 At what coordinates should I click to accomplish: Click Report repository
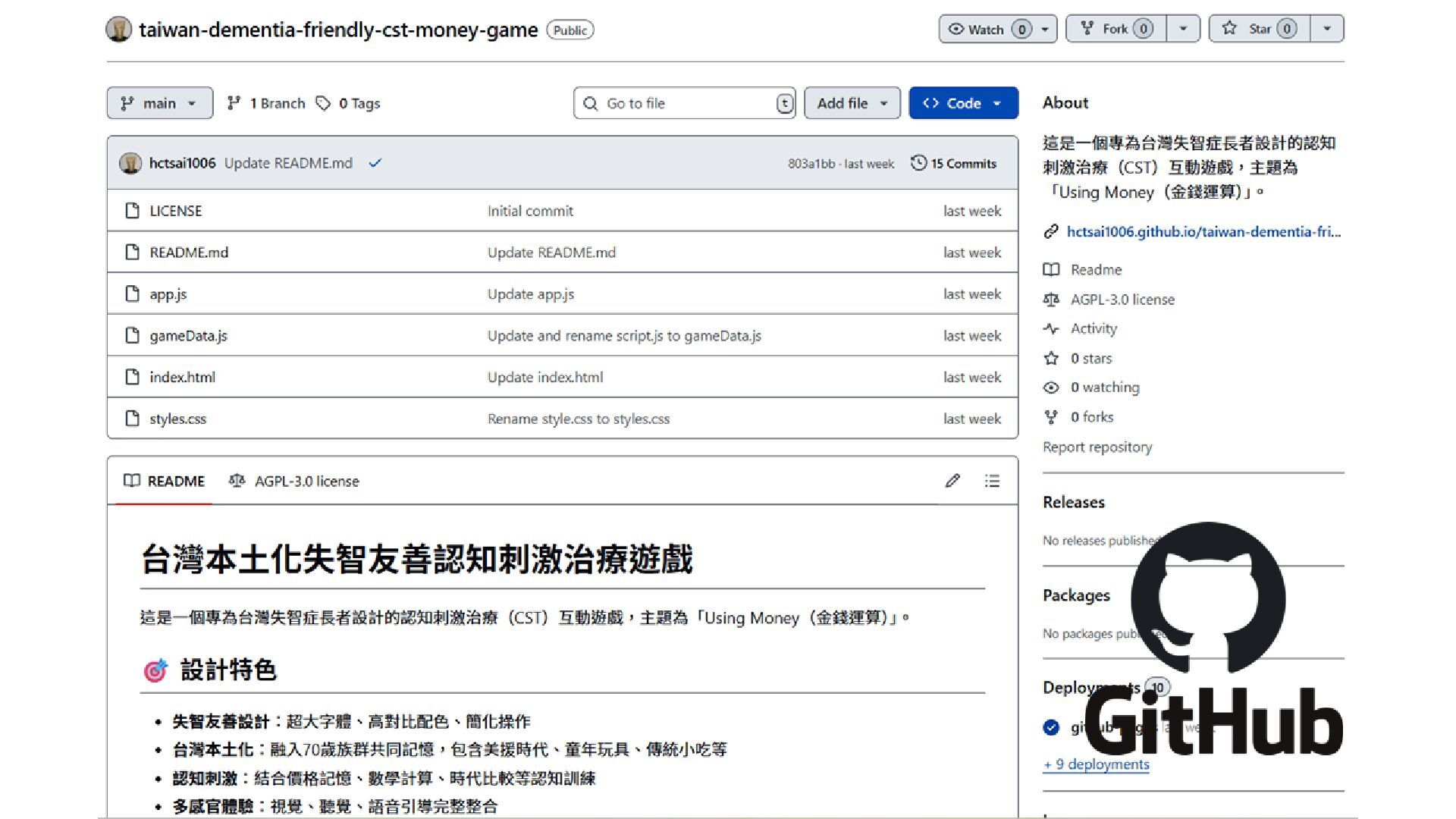click(x=1097, y=447)
